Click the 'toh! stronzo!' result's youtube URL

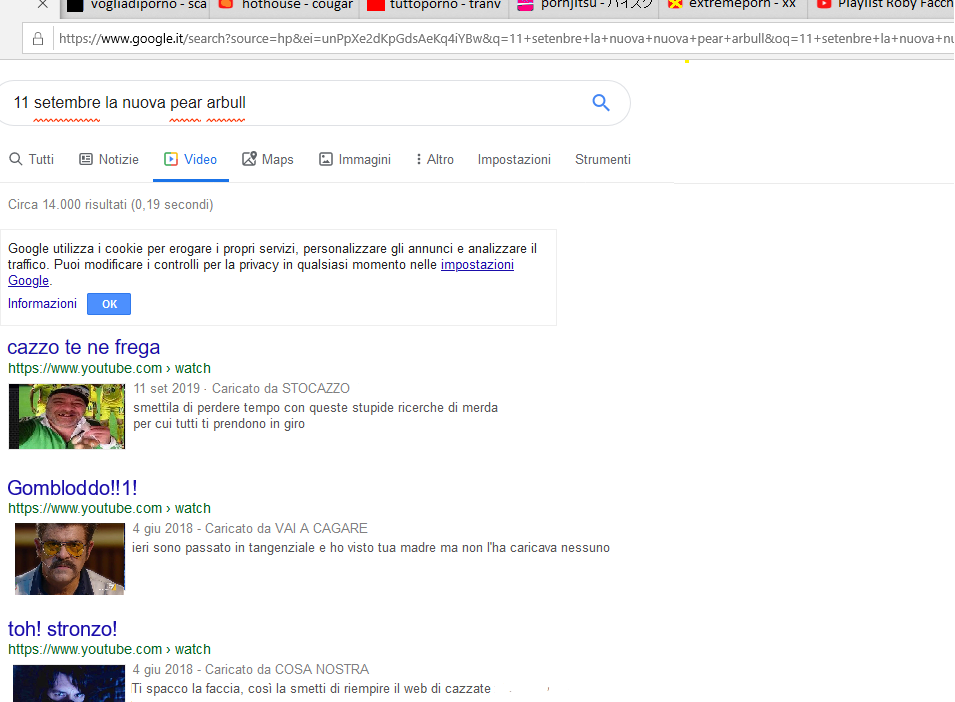point(109,650)
